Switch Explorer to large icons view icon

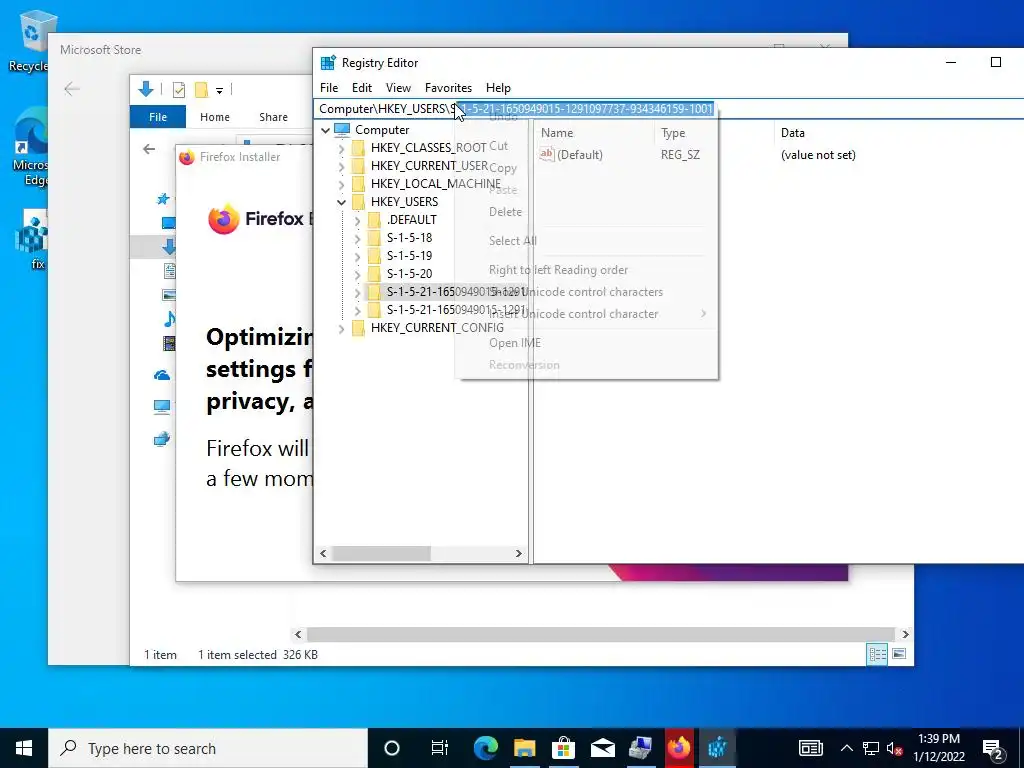pyautogui.click(x=899, y=654)
